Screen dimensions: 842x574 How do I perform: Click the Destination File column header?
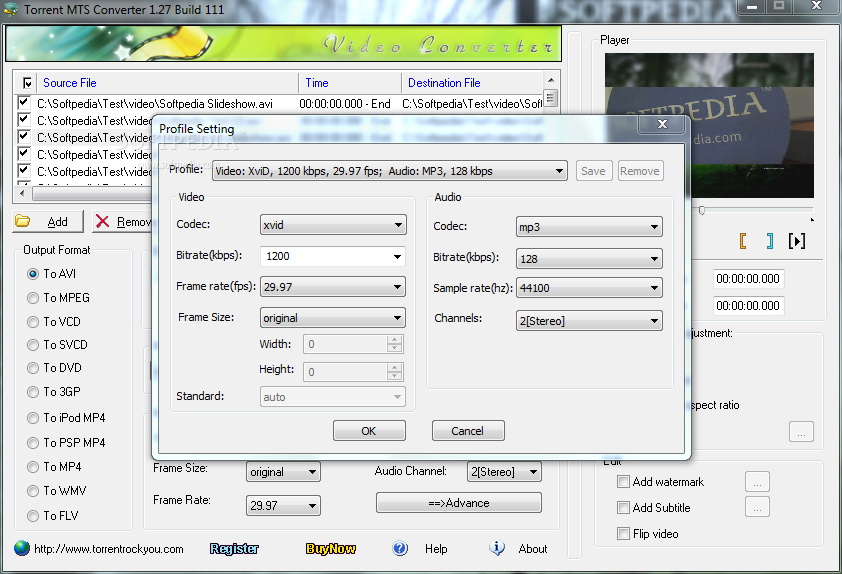coord(473,83)
